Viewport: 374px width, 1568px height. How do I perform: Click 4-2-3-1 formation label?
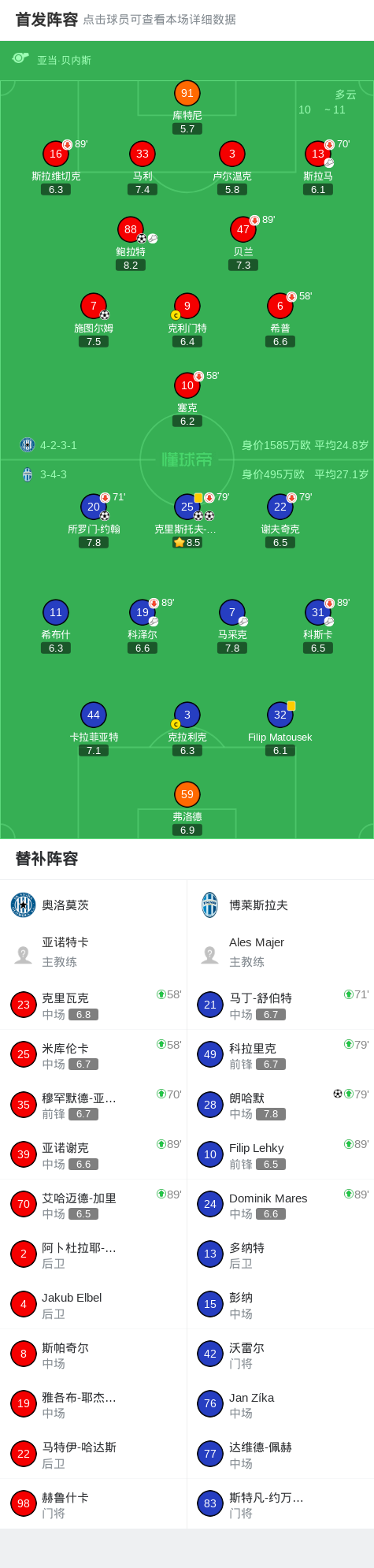[59, 445]
